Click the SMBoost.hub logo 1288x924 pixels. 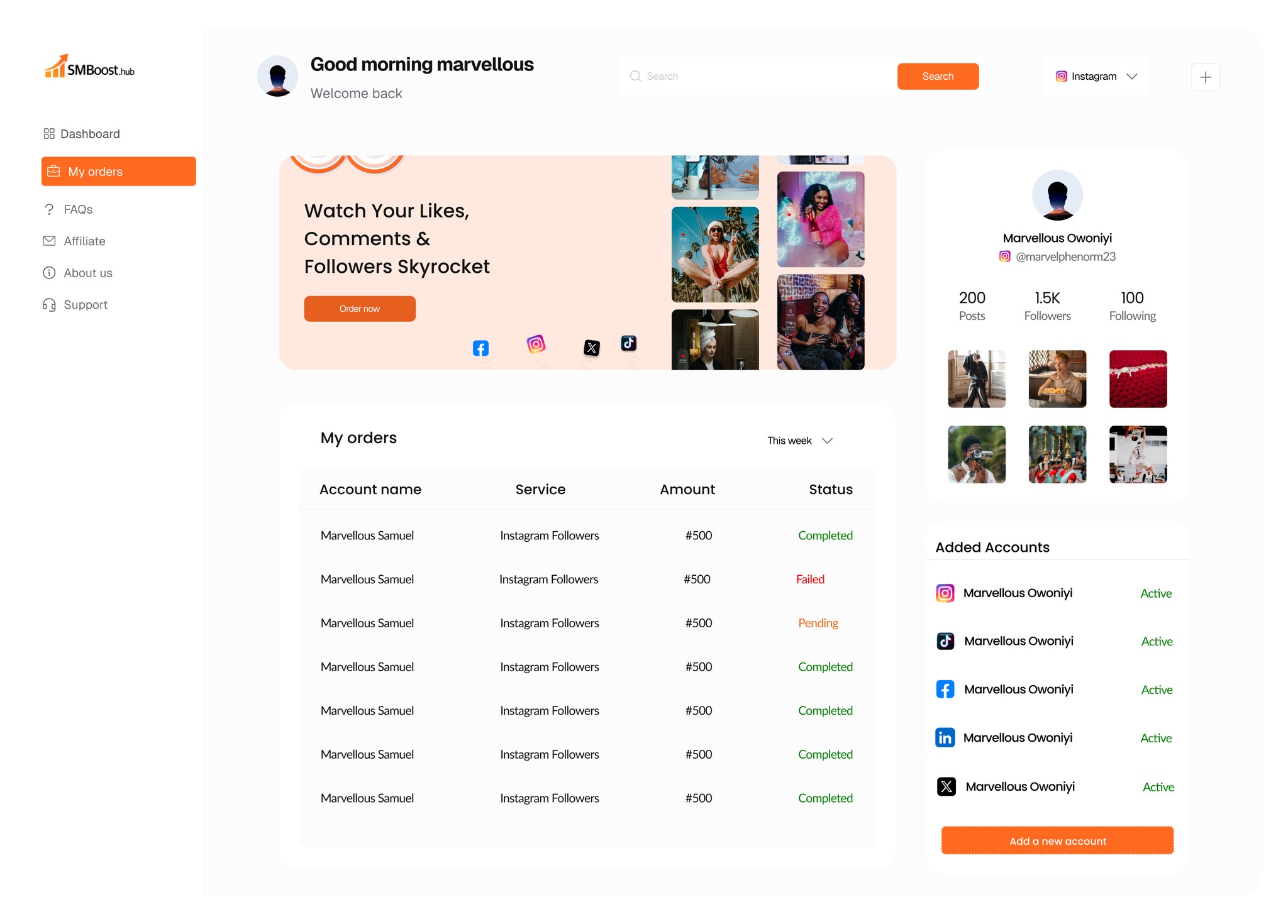click(x=89, y=67)
